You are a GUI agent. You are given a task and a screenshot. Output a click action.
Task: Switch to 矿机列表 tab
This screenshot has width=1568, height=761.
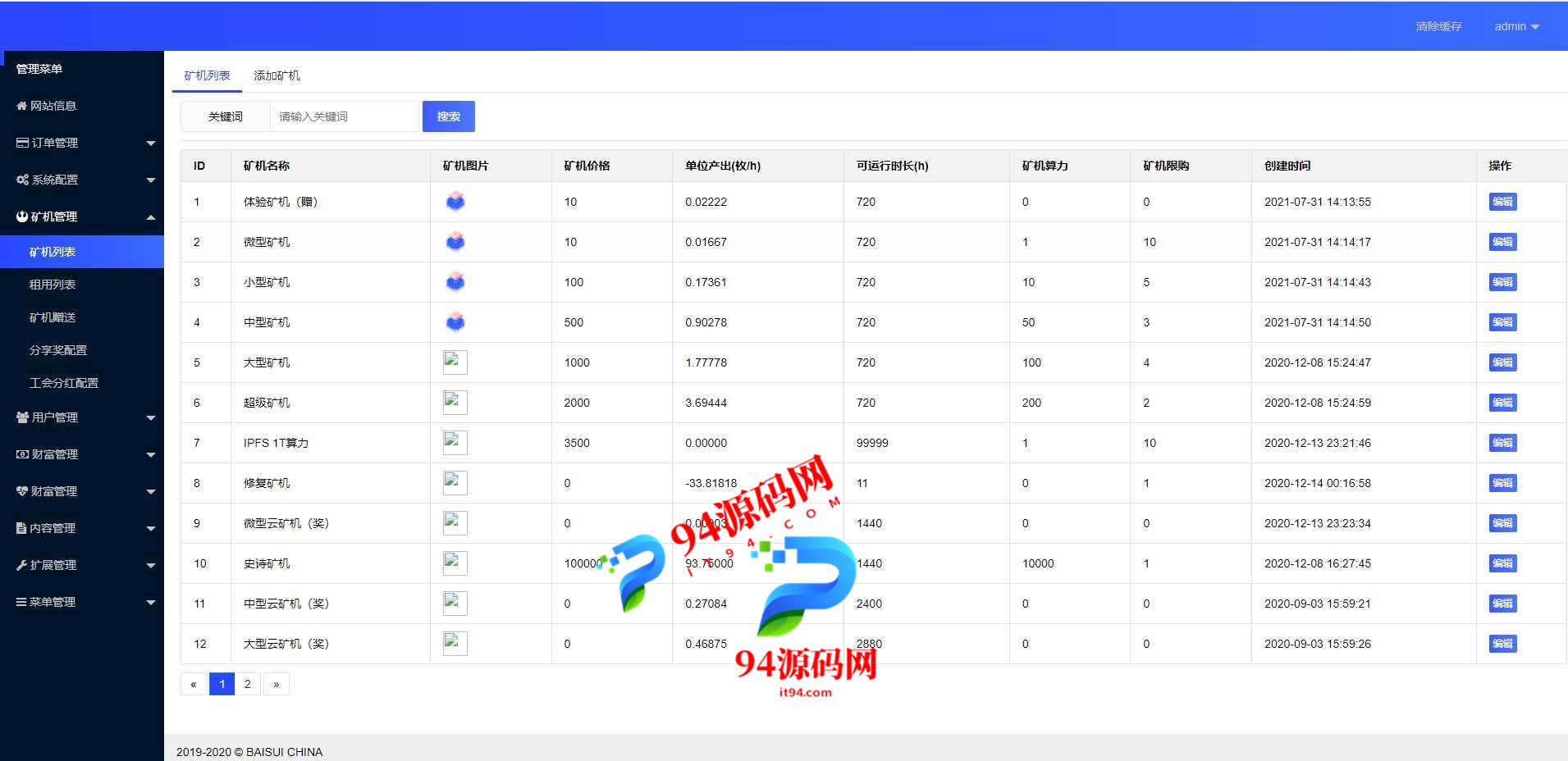[x=207, y=75]
